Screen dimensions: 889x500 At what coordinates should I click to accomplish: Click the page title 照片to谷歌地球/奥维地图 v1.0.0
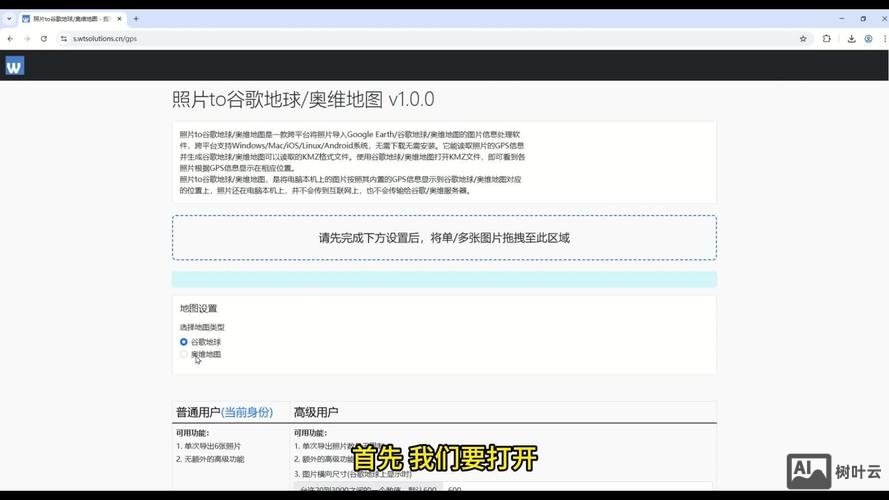(x=303, y=99)
